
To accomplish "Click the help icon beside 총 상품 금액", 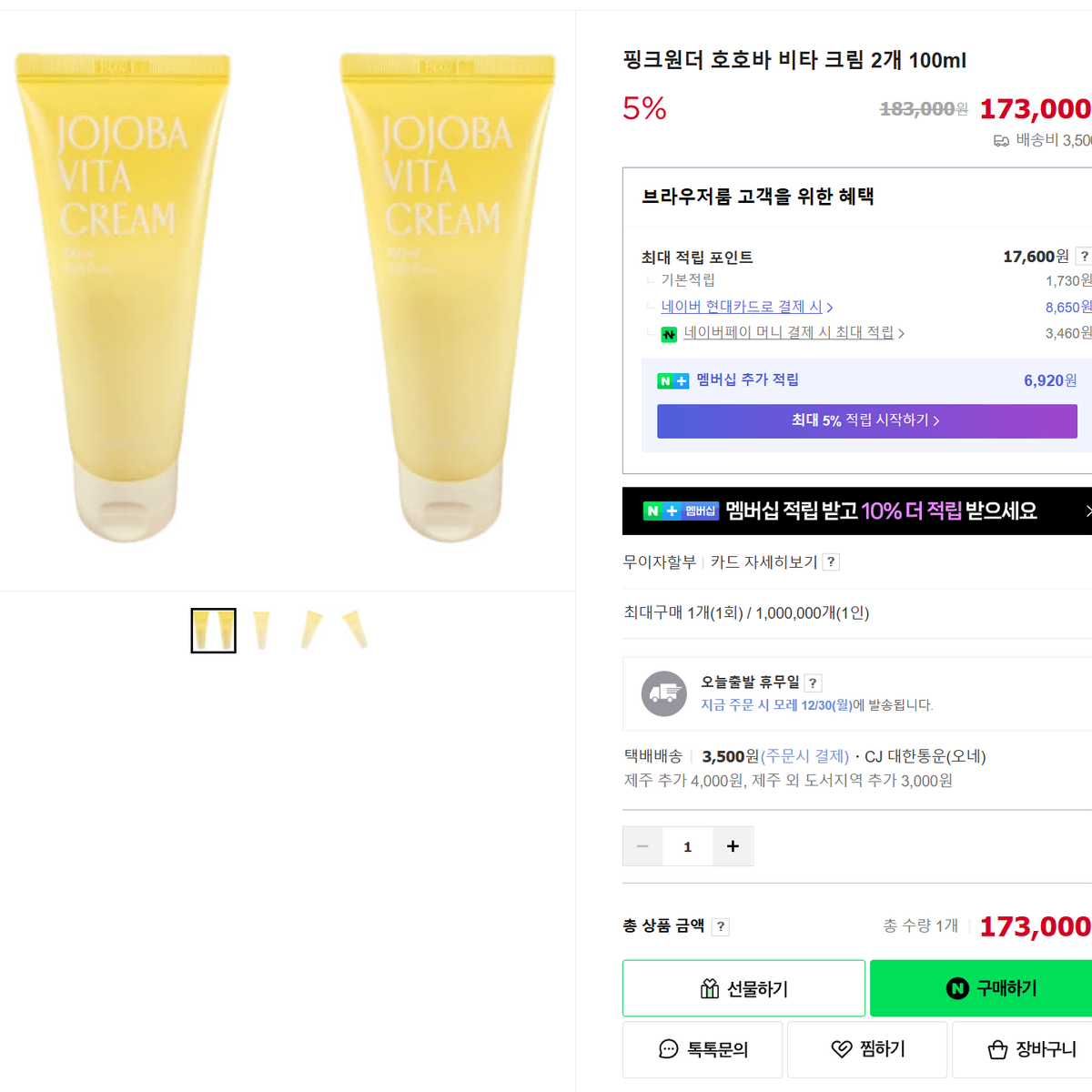I will coord(721,926).
